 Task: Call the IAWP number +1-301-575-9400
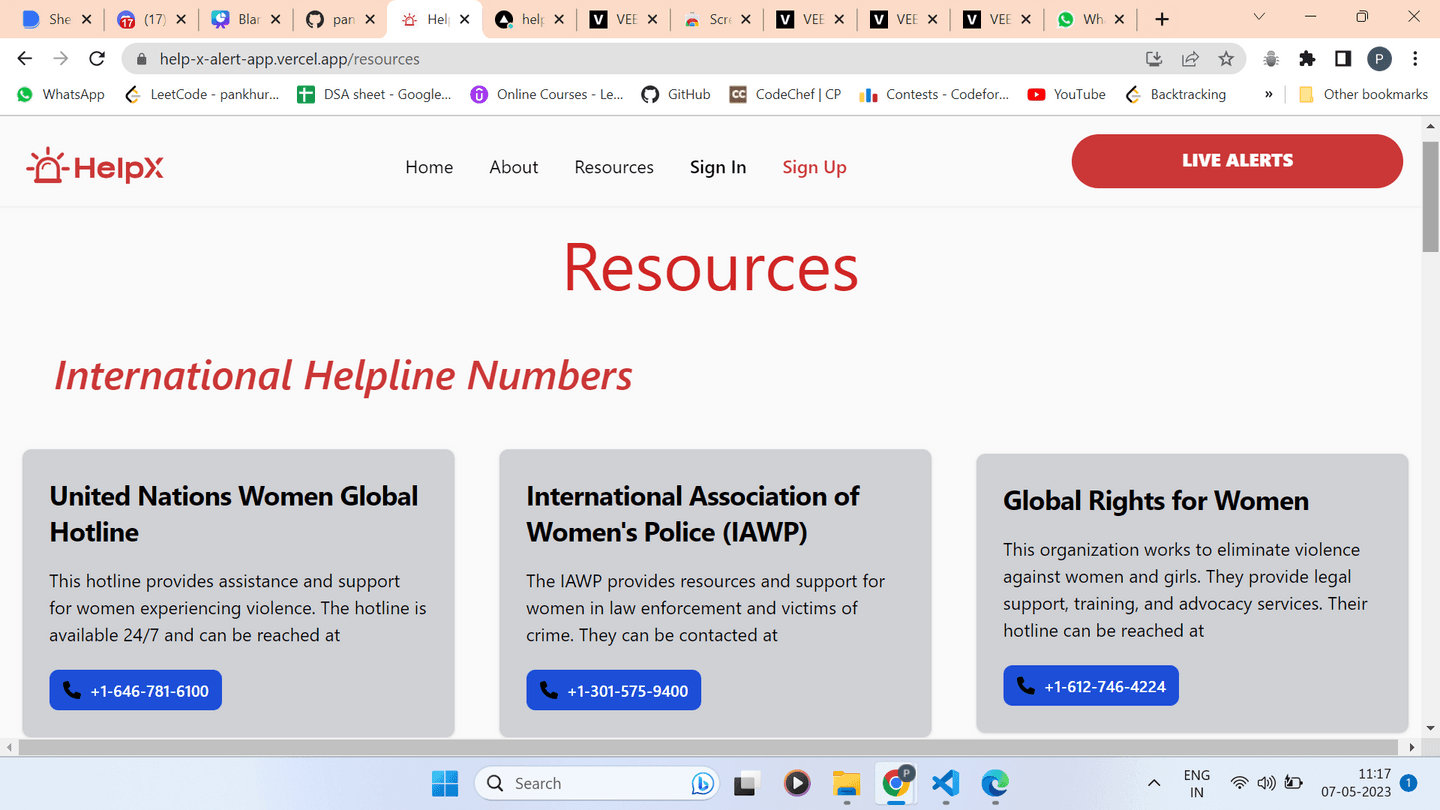coord(614,690)
